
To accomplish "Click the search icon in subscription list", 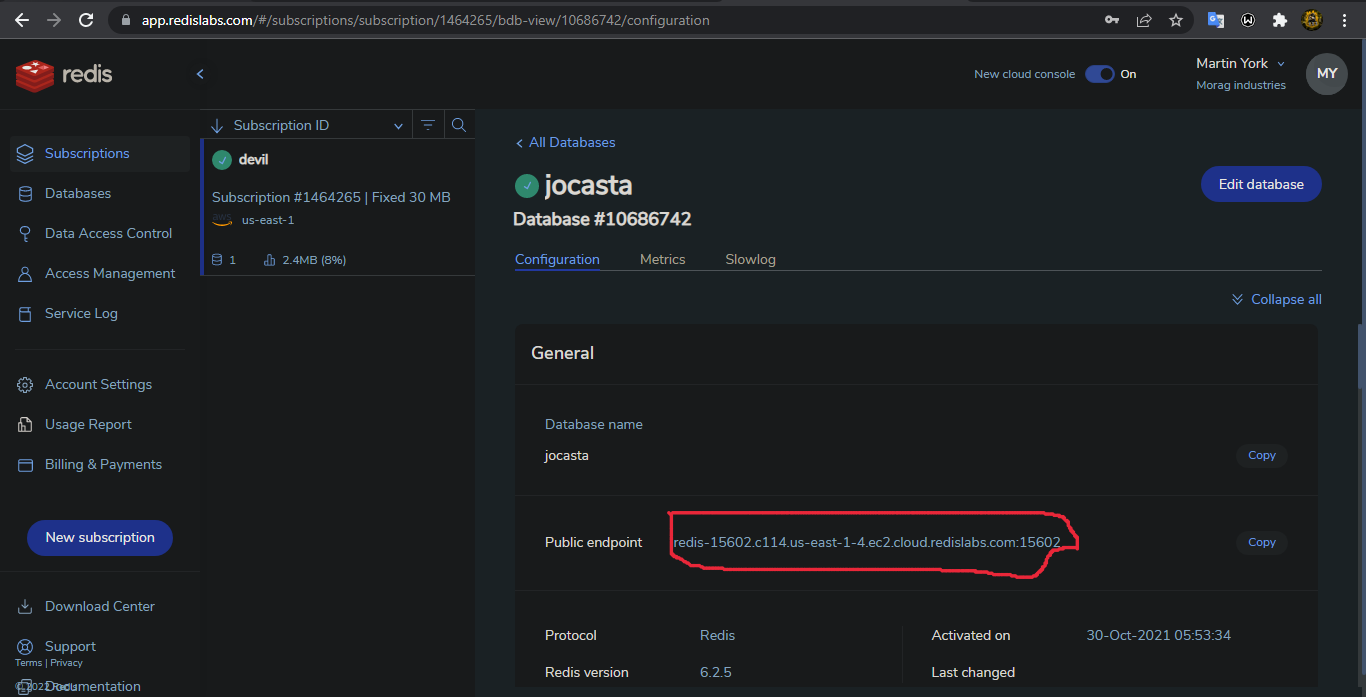I will (x=459, y=125).
